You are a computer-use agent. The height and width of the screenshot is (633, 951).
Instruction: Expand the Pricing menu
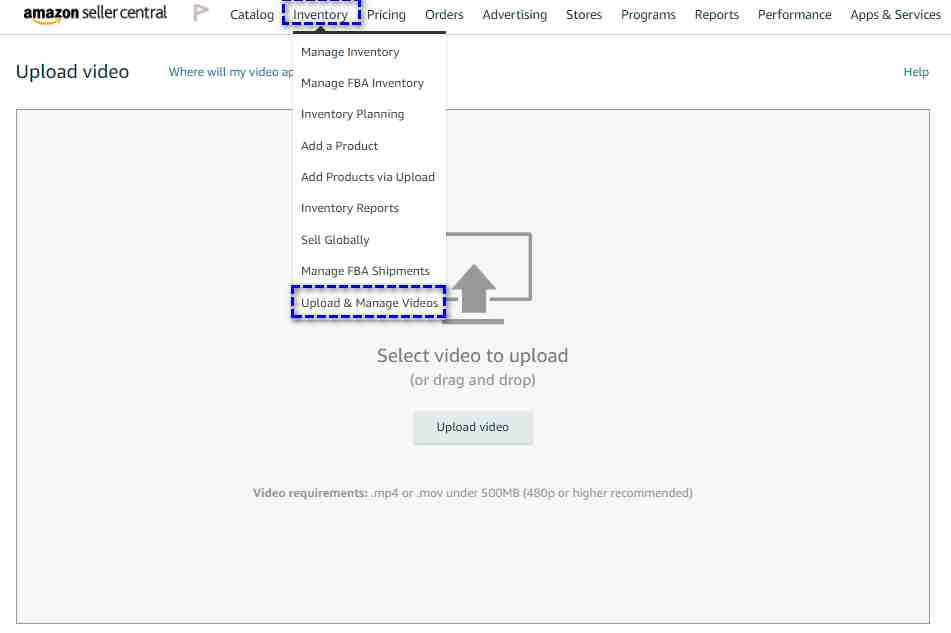[x=386, y=15]
